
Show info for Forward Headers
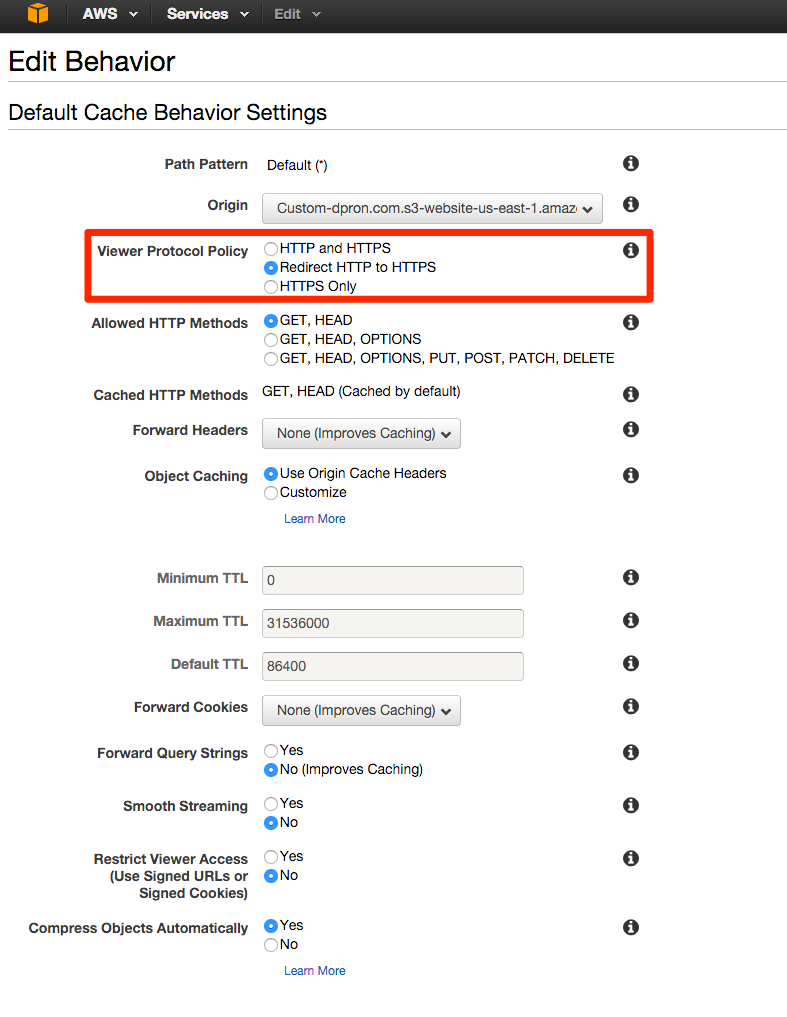(x=631, y=429)
